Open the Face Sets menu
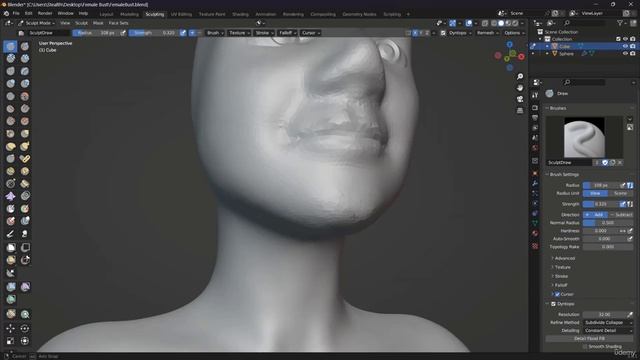 [118, 23]
